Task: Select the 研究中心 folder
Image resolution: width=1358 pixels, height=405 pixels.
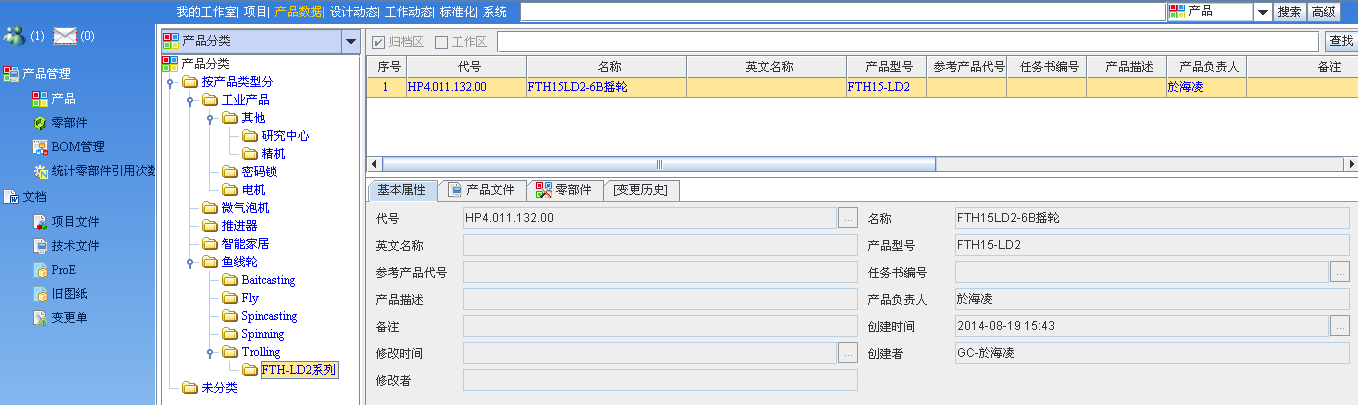Action: [x=285, y=136]
